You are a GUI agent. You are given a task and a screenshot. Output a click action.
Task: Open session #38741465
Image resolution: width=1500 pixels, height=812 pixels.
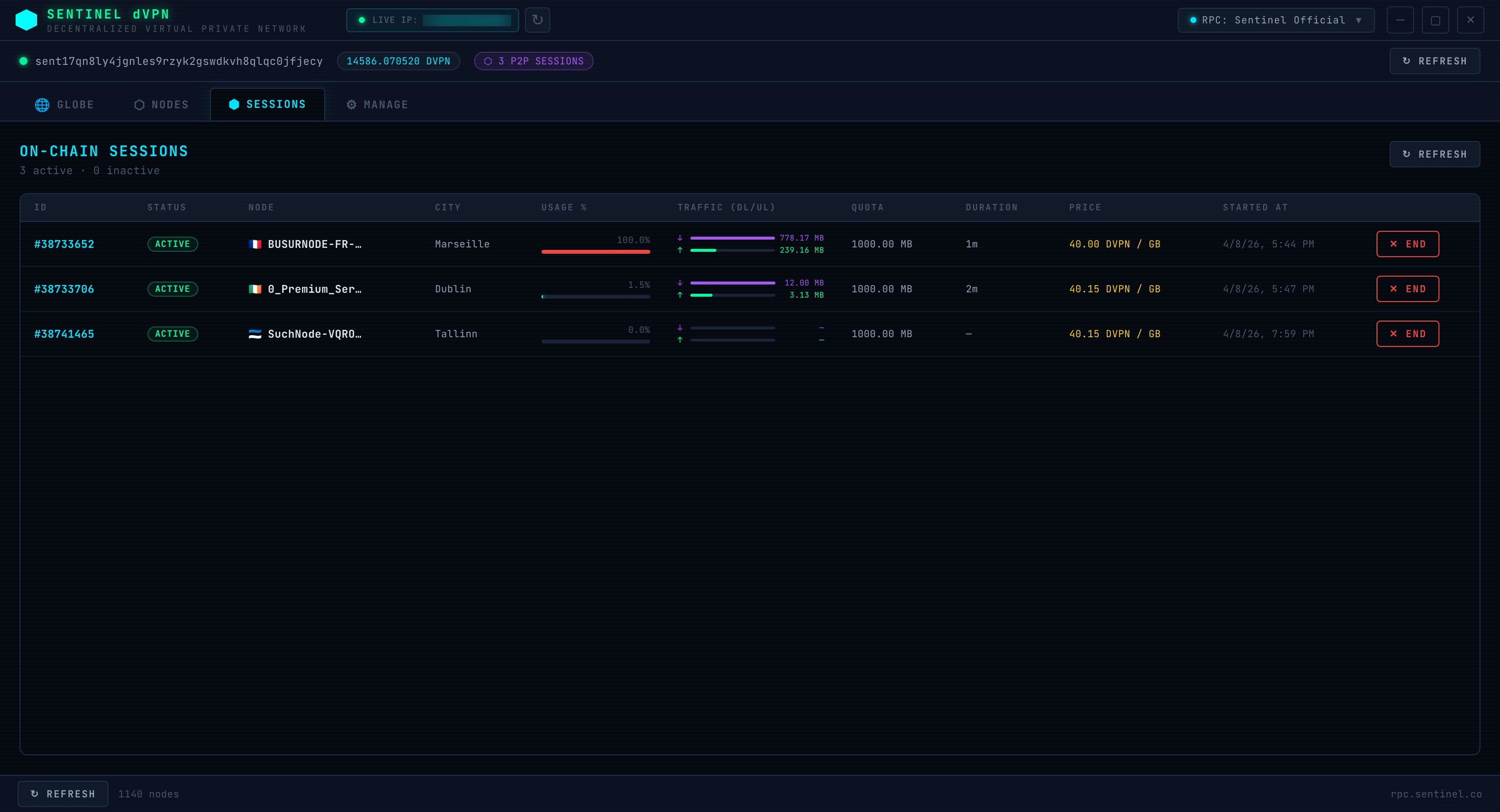(64, 333)
